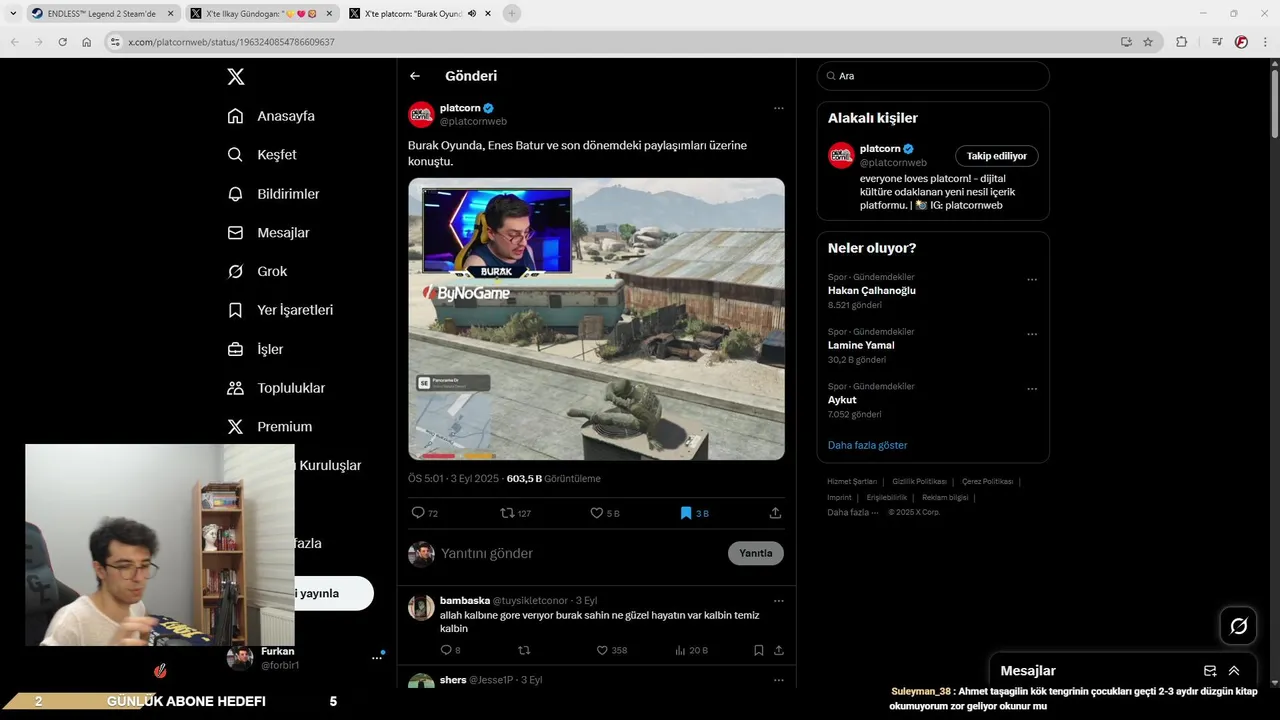
Task: Open platcorn in Alakalı kişiler
Action: tap(880, 149)
